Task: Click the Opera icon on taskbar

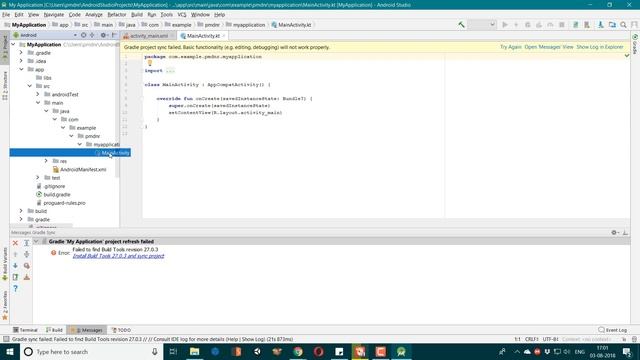Action: [x=319, y=351]
